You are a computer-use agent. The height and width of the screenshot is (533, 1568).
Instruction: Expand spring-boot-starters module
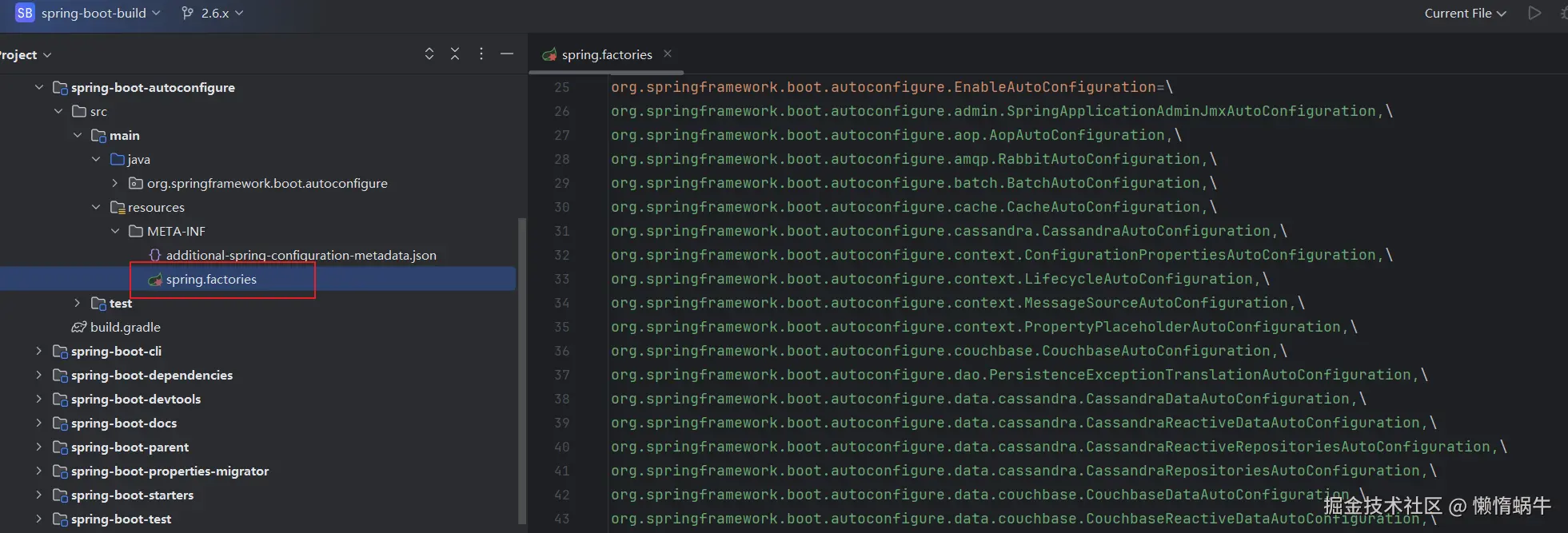coord(38,495)
